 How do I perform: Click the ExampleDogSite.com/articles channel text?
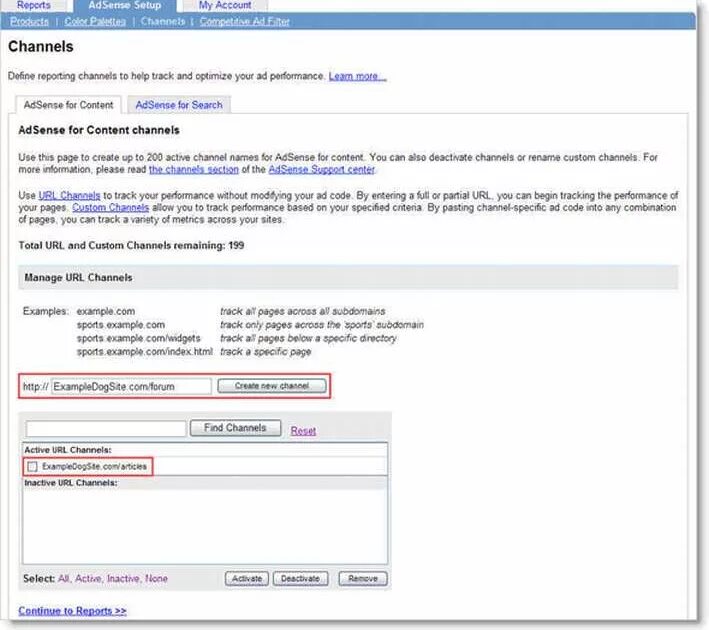[x=95, y=467]
